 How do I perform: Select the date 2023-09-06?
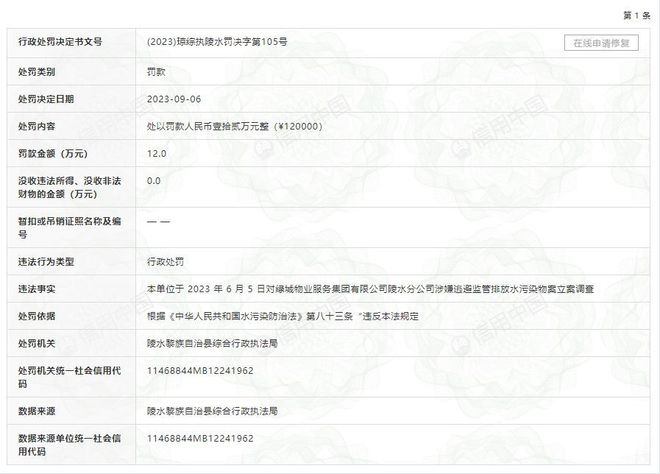pos(174,99)
